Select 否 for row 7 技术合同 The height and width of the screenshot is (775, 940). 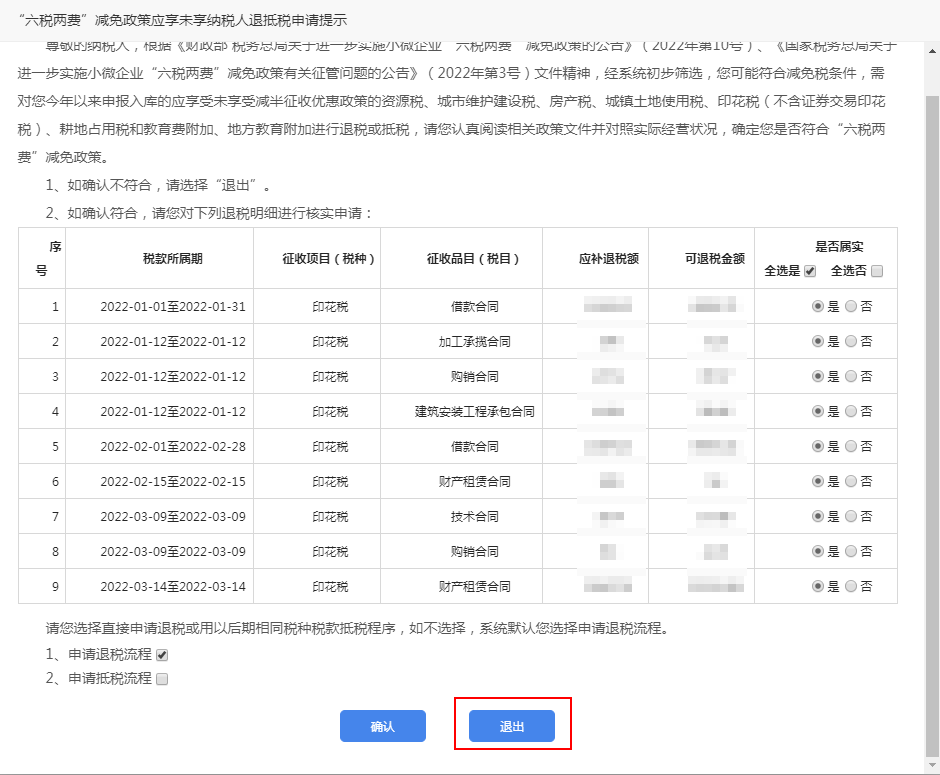coord(851,516)
